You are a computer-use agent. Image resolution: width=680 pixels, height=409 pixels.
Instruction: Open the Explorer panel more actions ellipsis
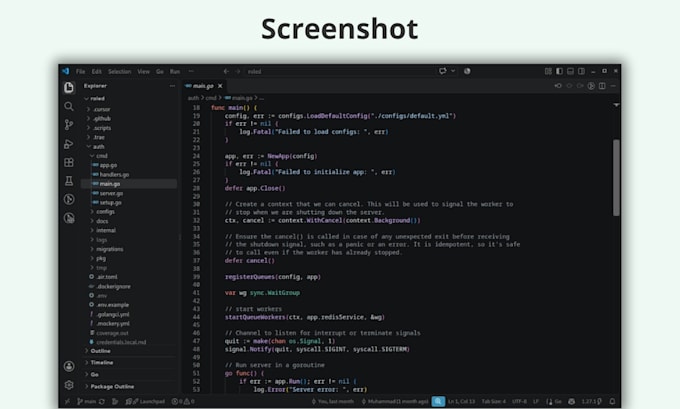point(172,86)
